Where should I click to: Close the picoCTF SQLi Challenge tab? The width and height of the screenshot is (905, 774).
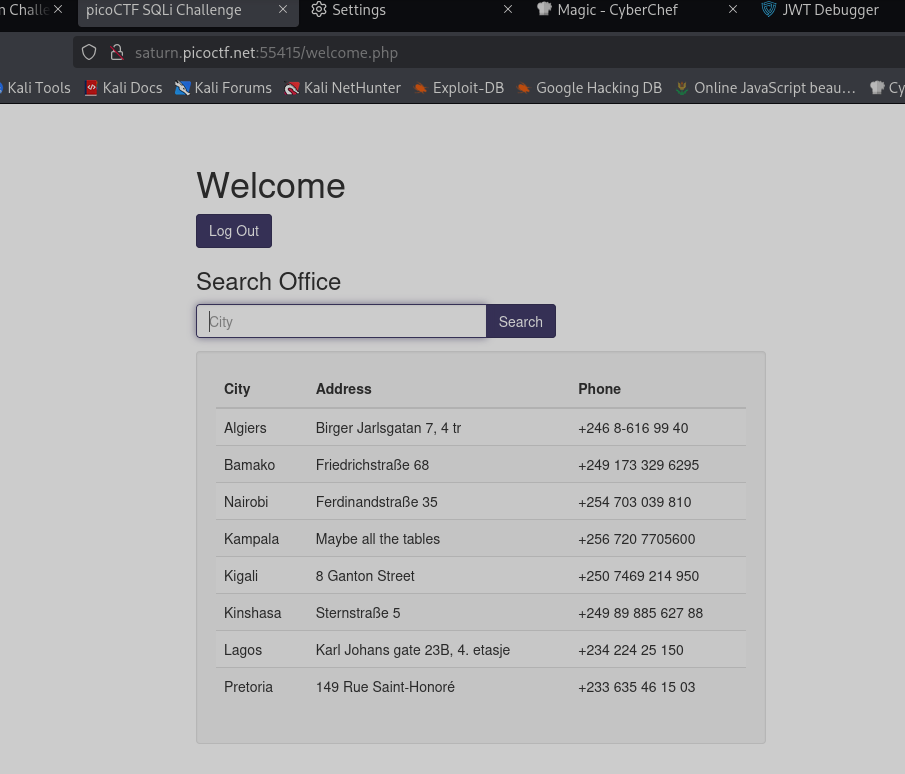pyautogui.click(x=283, y=10)
